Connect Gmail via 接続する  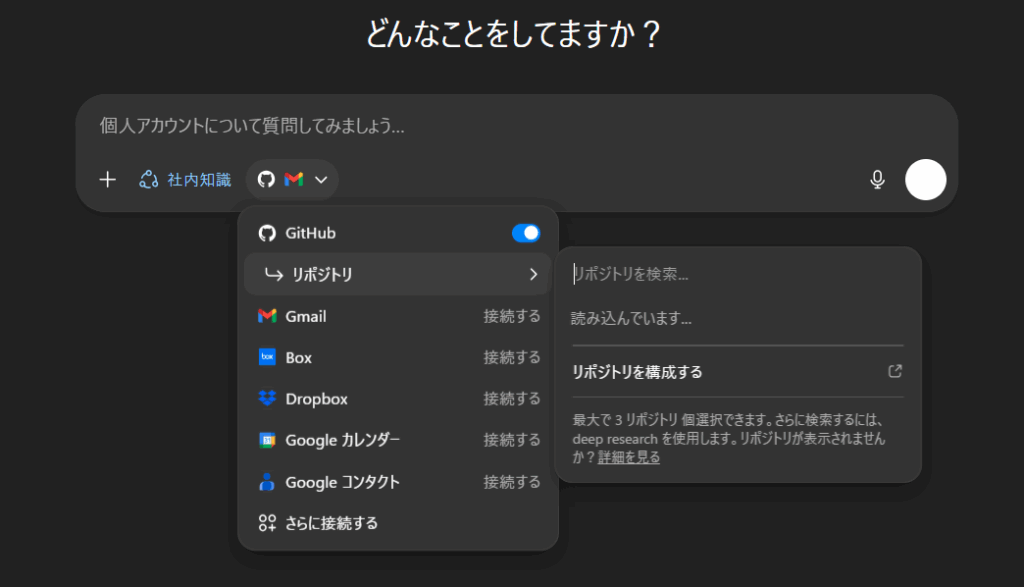pyautogui.click(x=512, y=316)
